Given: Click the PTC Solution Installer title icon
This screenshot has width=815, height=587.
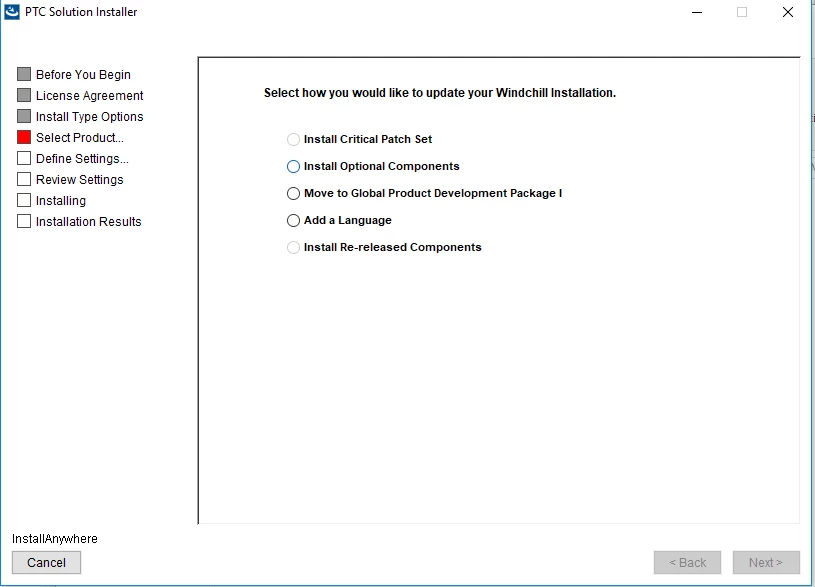Looking at the screenshot, I should (x=11, y=11).
